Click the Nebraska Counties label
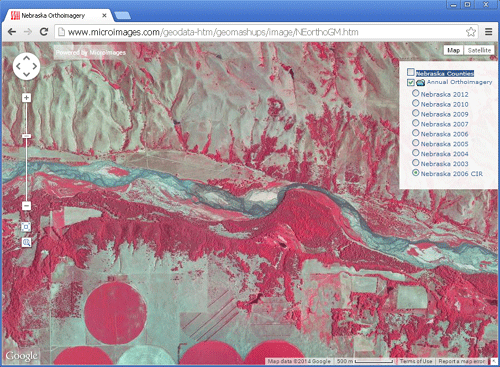Viewport: 500px width, 367px height. 445,73
